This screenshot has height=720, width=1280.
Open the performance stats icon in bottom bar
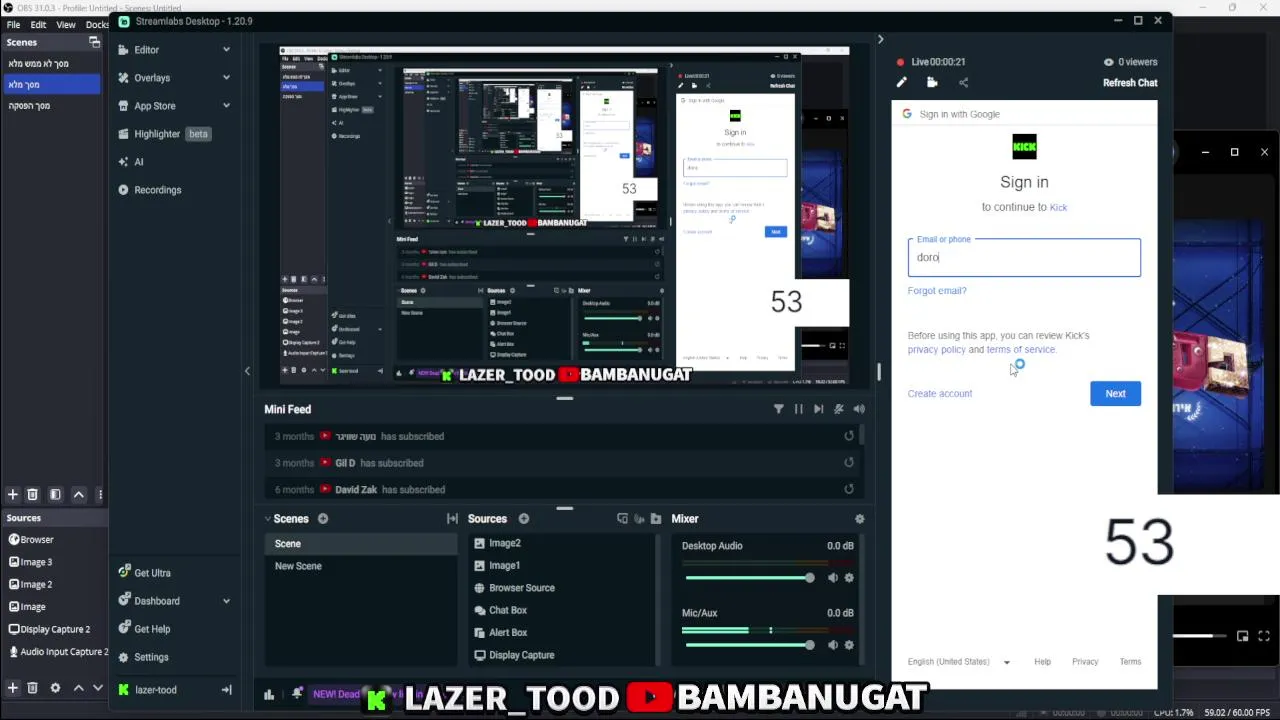269,694
